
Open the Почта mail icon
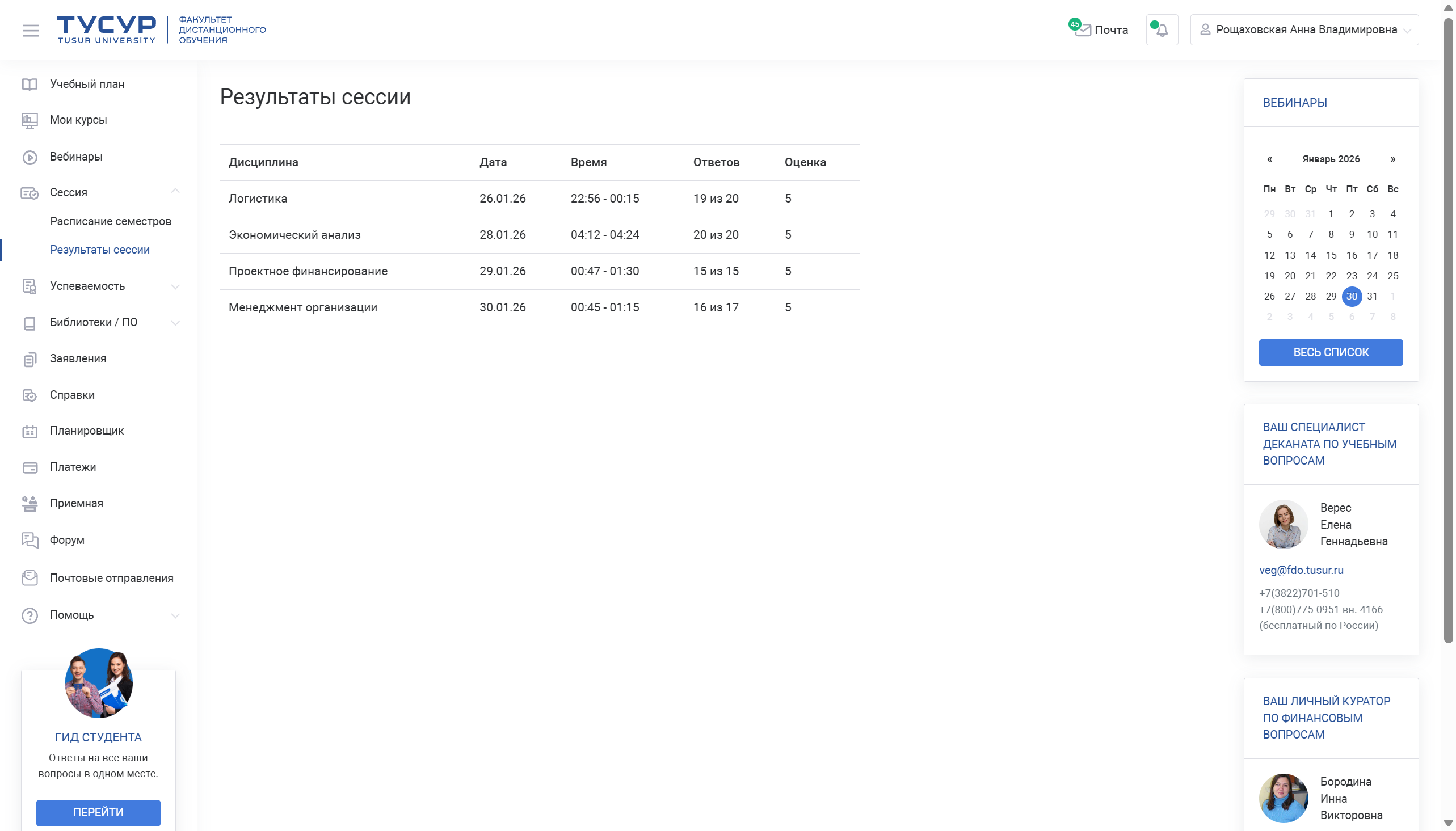coord(1083,30)
